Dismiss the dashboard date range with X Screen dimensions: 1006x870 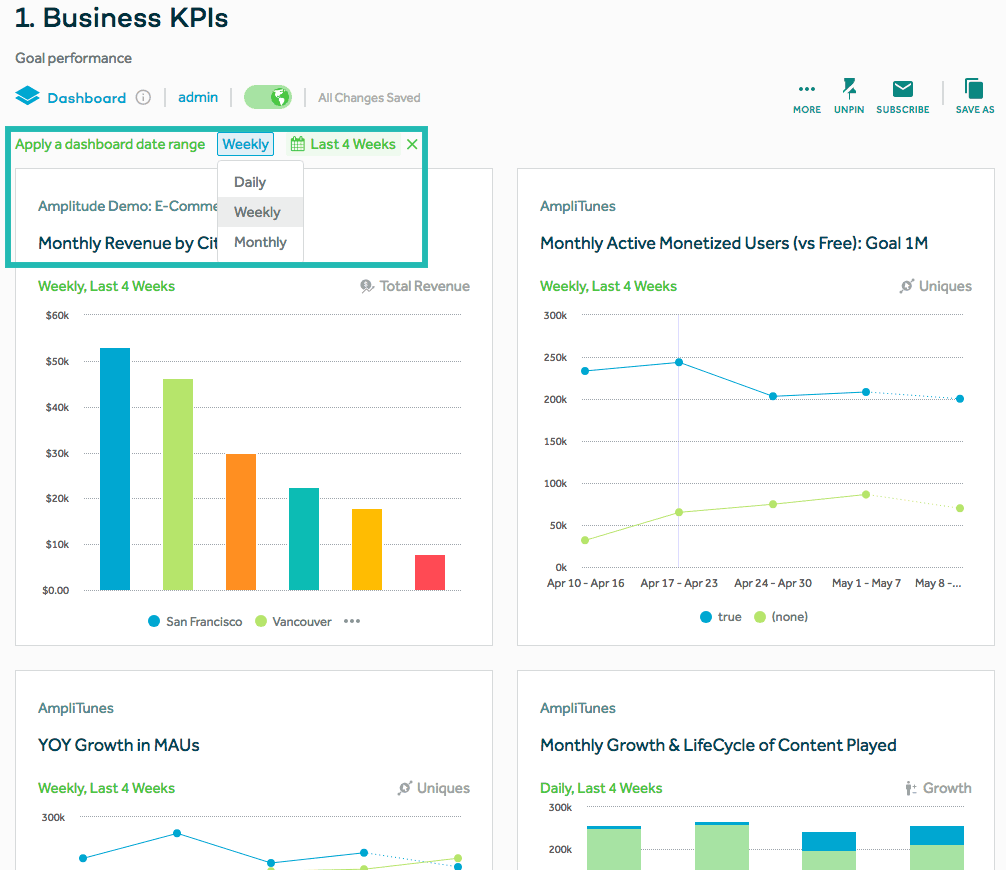pyautogui.click(x=411, y=143)
